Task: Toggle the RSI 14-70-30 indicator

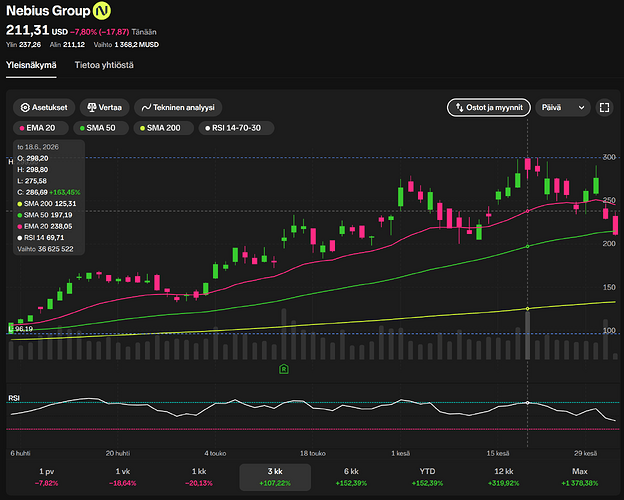Action: pyautogui.click(x=236, y=128)
